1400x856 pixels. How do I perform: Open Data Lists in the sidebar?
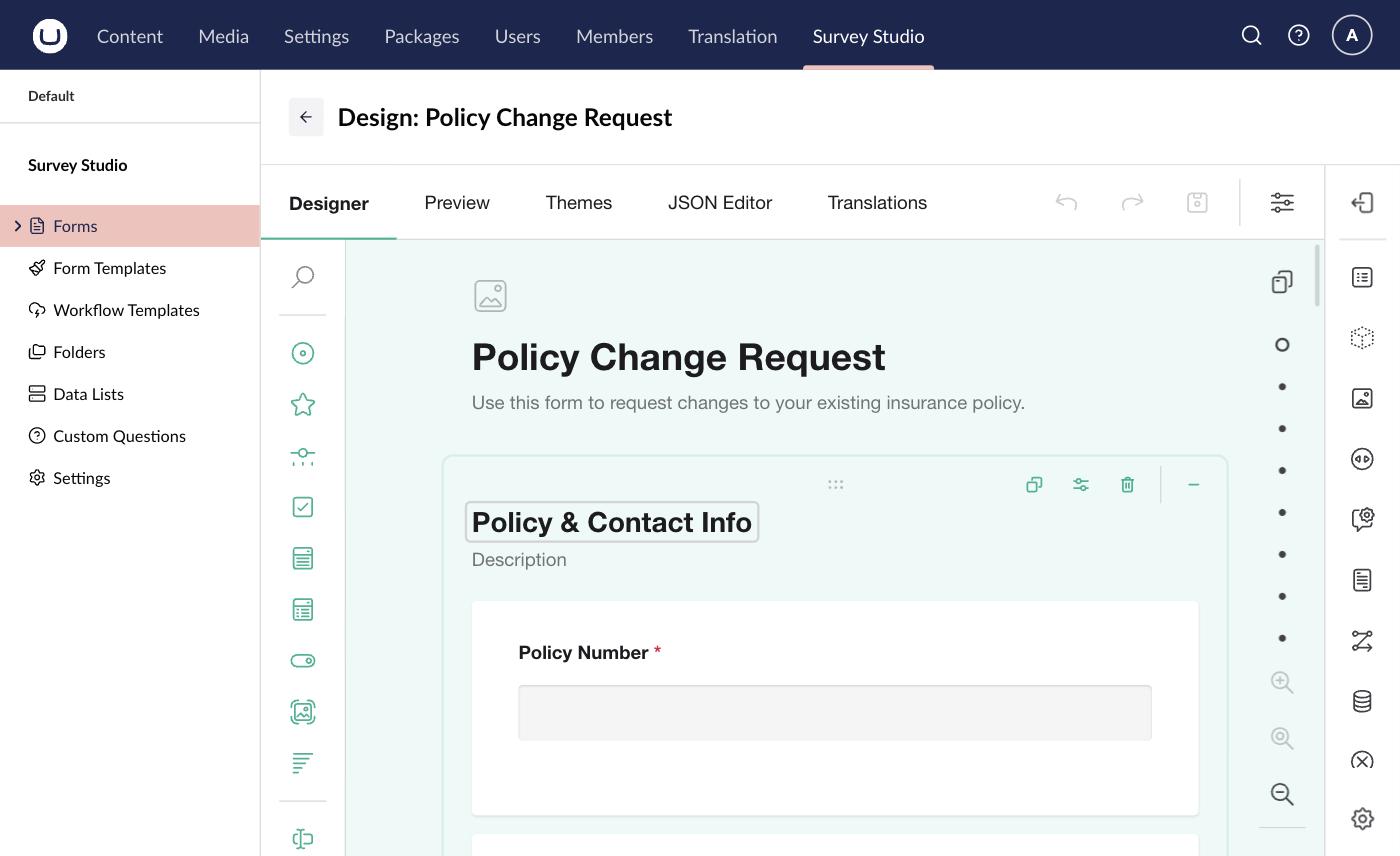coord(130,394)
